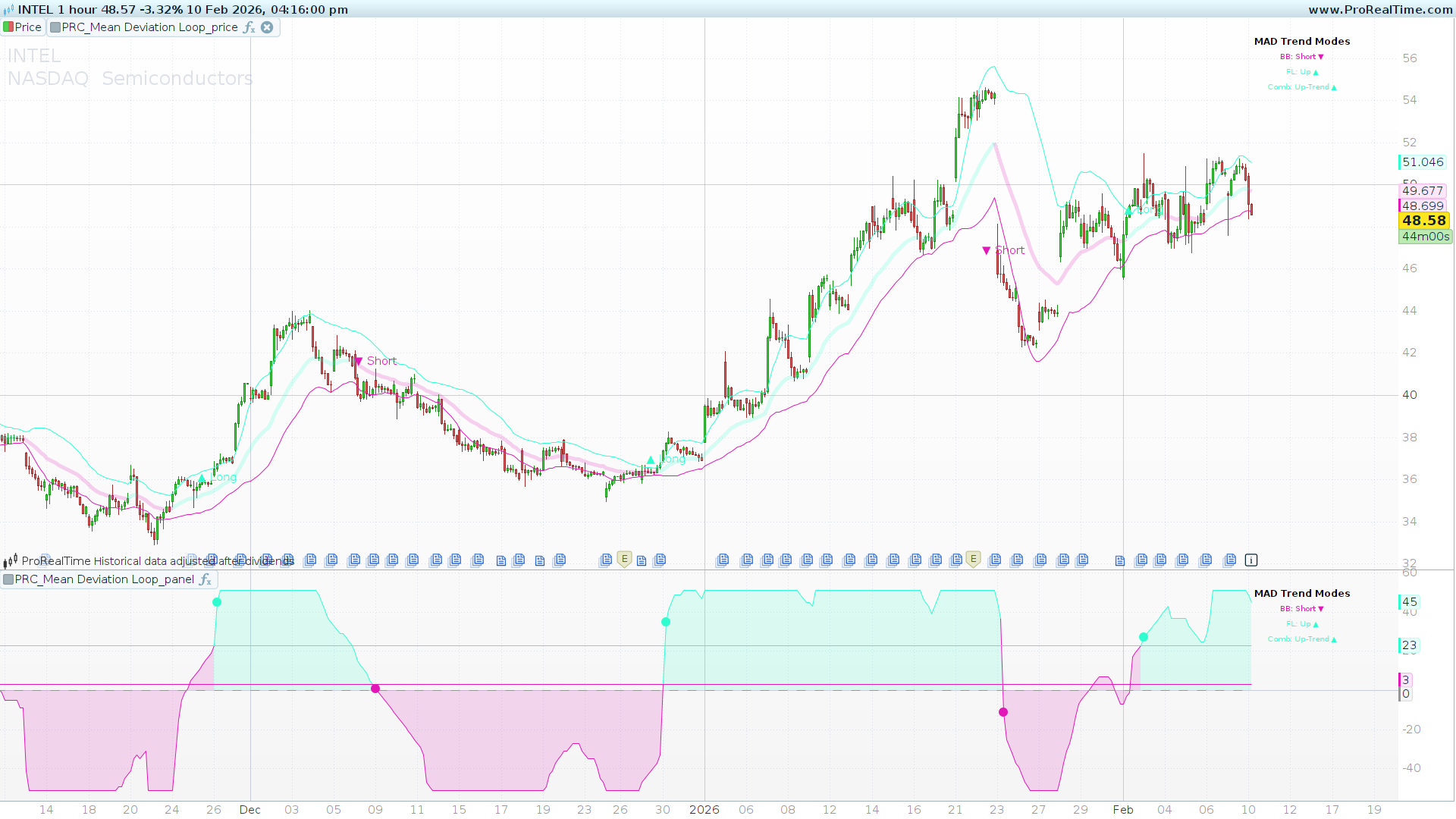
Task: Click the fx icon on PRC_Mean Deviation Loop_panel
Action: click(x=205, y=579)
